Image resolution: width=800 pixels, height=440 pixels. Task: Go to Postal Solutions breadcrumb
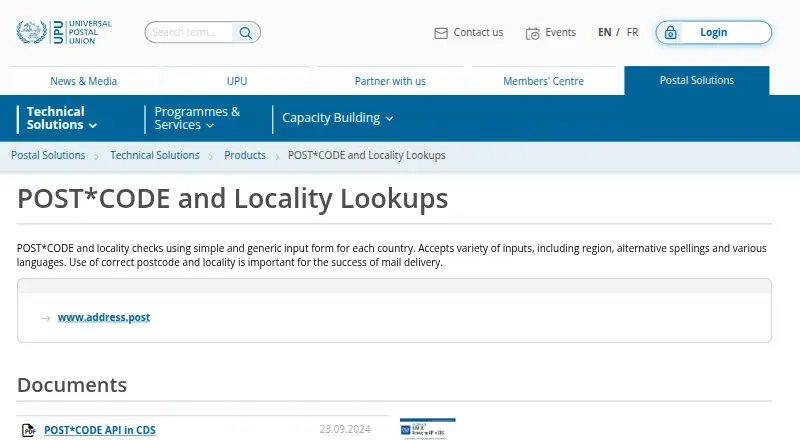pos(48,155)
